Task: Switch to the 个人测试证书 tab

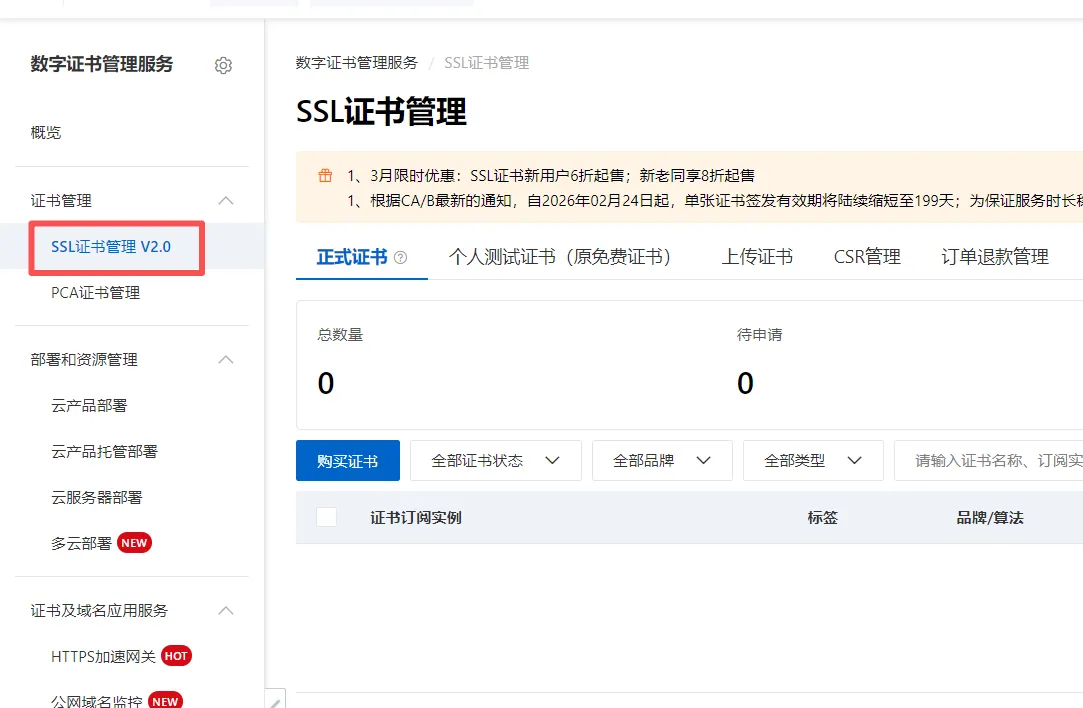Action: pos(560,257)
